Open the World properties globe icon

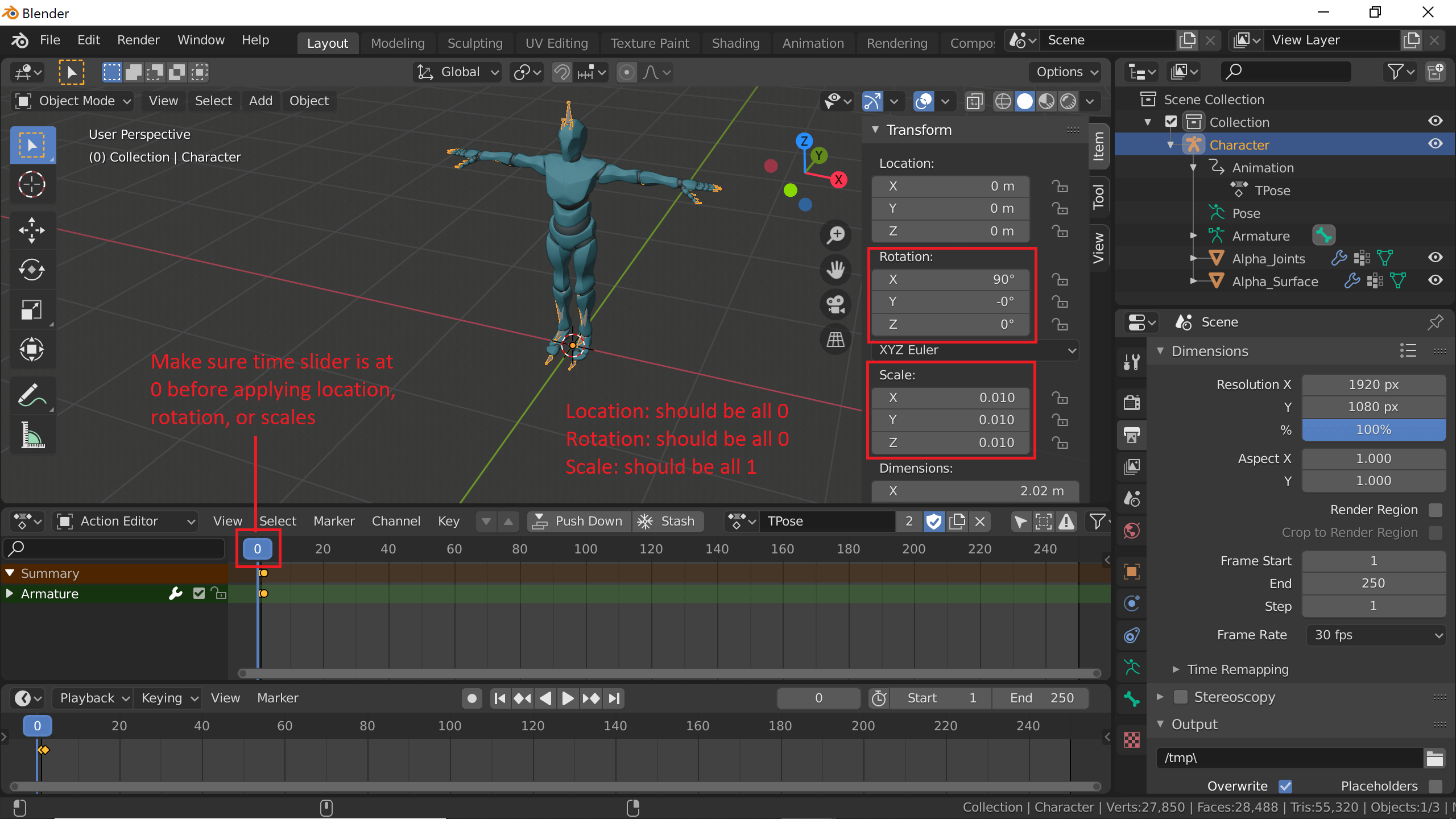1132,531
